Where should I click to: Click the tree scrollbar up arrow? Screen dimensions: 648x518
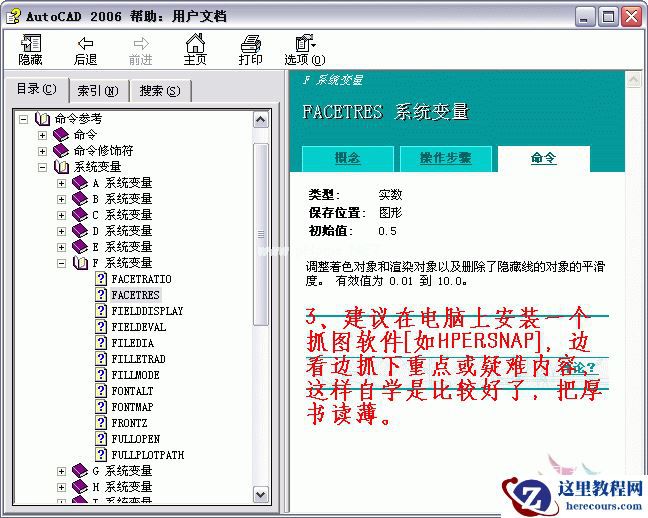coord(261,120)
